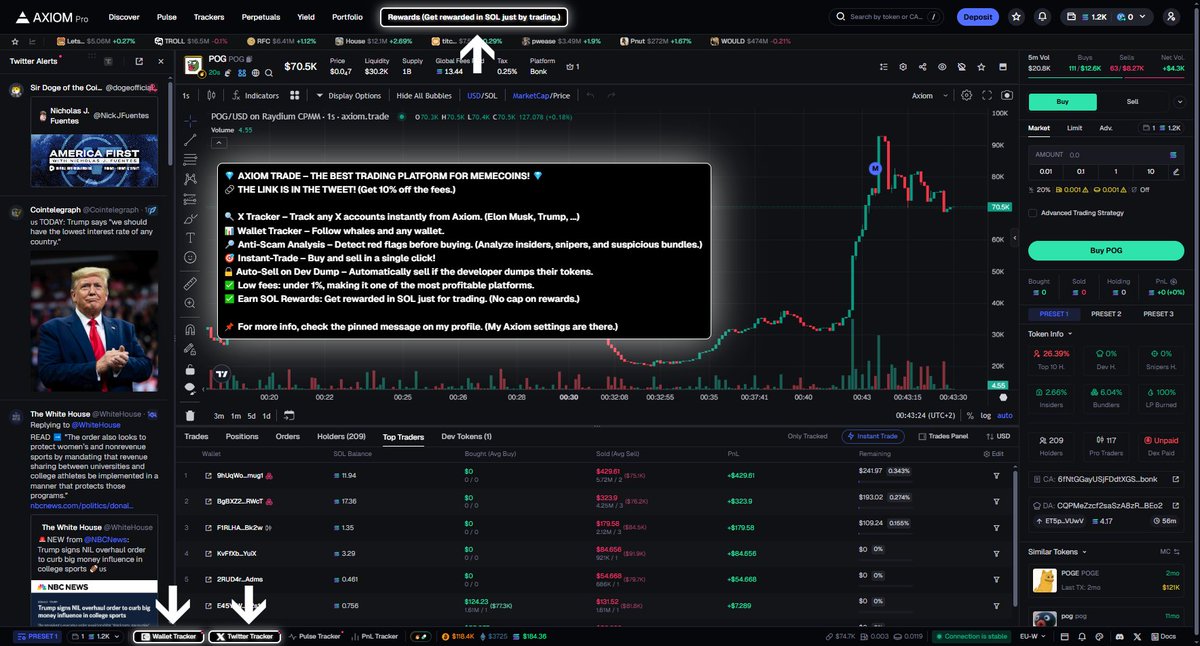This screenshot has width=1200, height=646.
Task: Open the Discover menu
Action: 124,17
